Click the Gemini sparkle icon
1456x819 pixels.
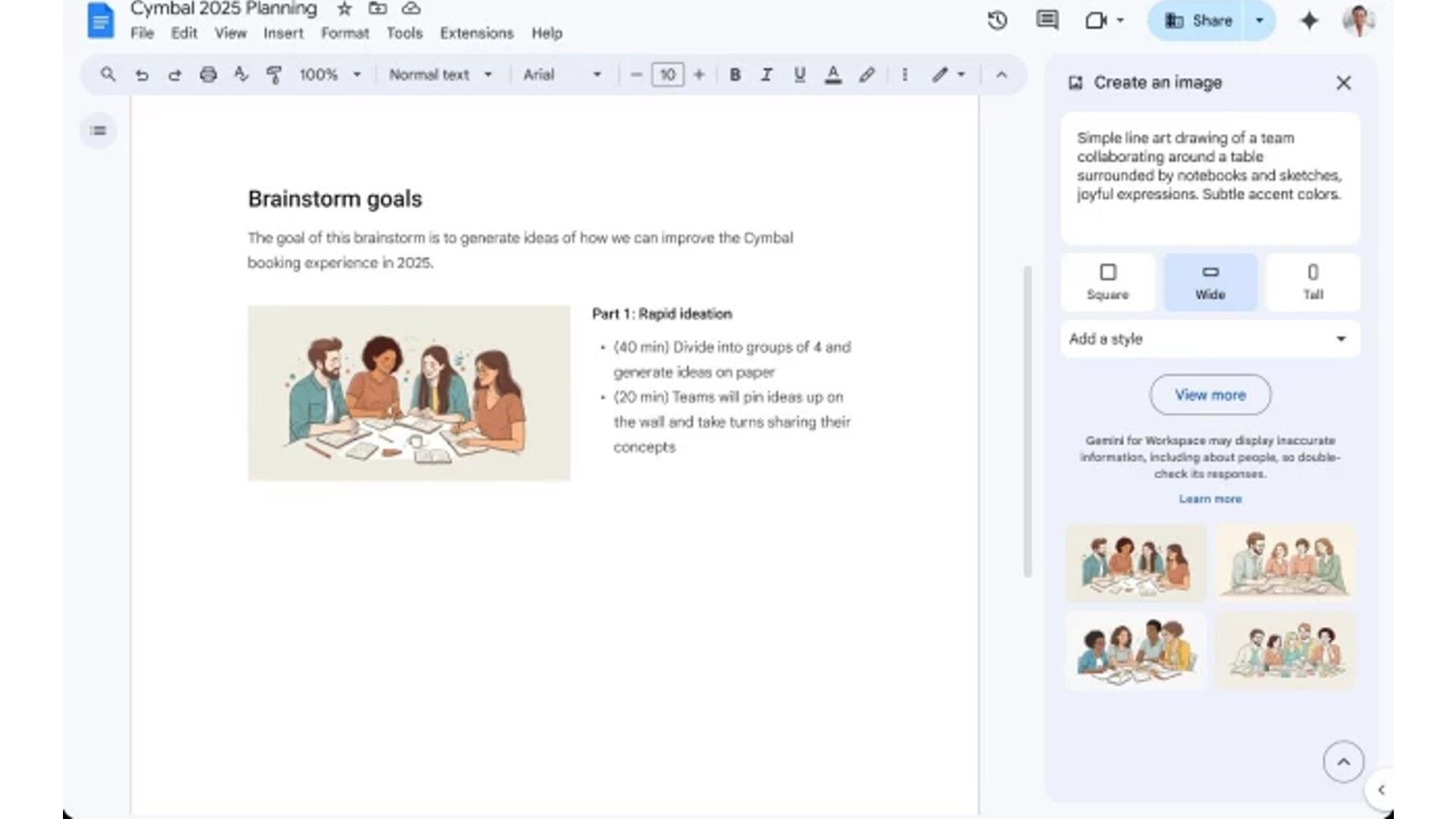(x=1309, y=20)
